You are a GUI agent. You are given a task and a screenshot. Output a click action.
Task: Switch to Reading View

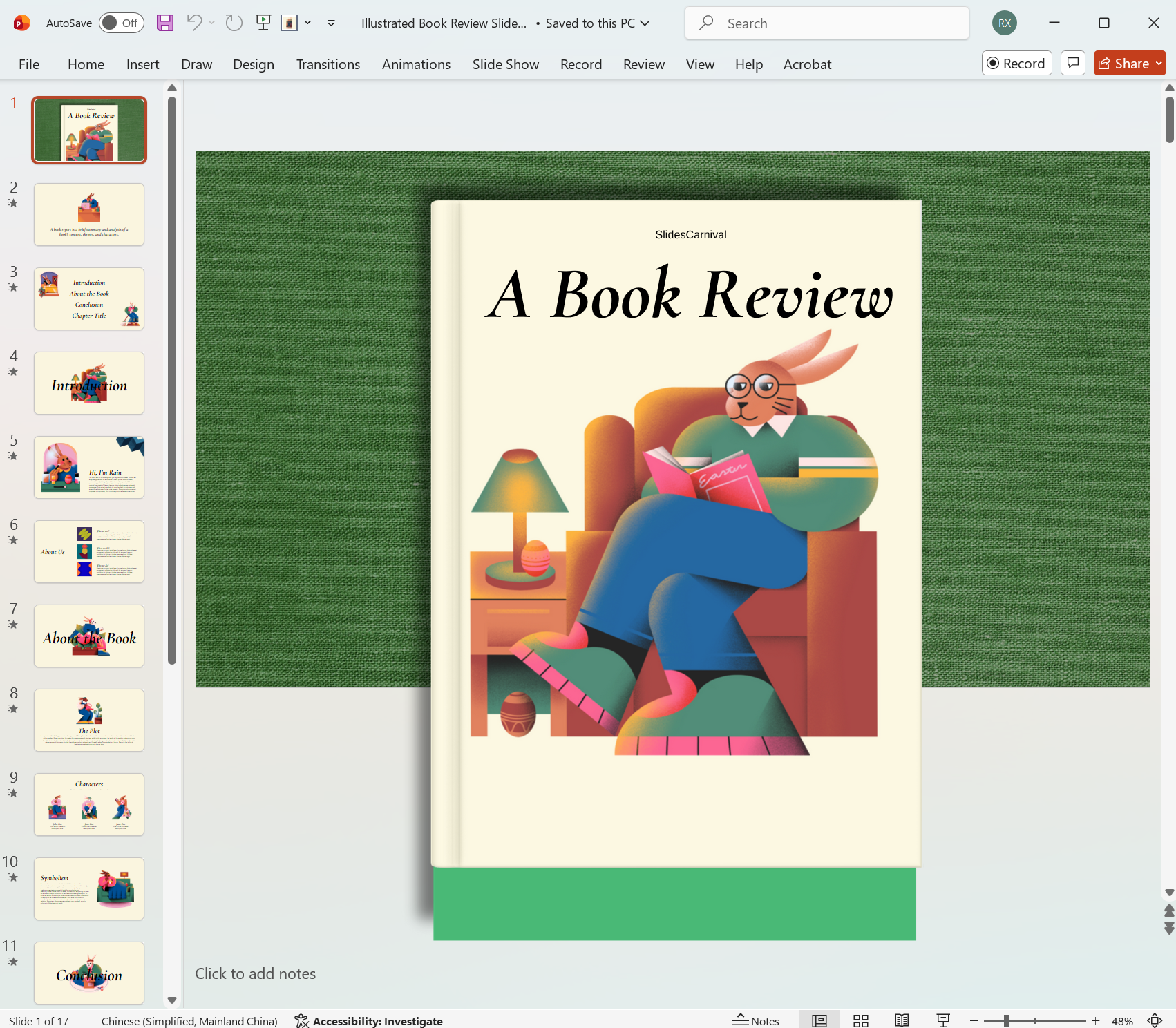[x=902, y=1020]
